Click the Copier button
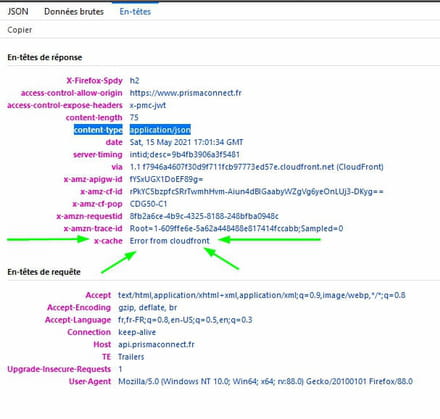The width and height of the screenshot is (440, 419). 20,30
